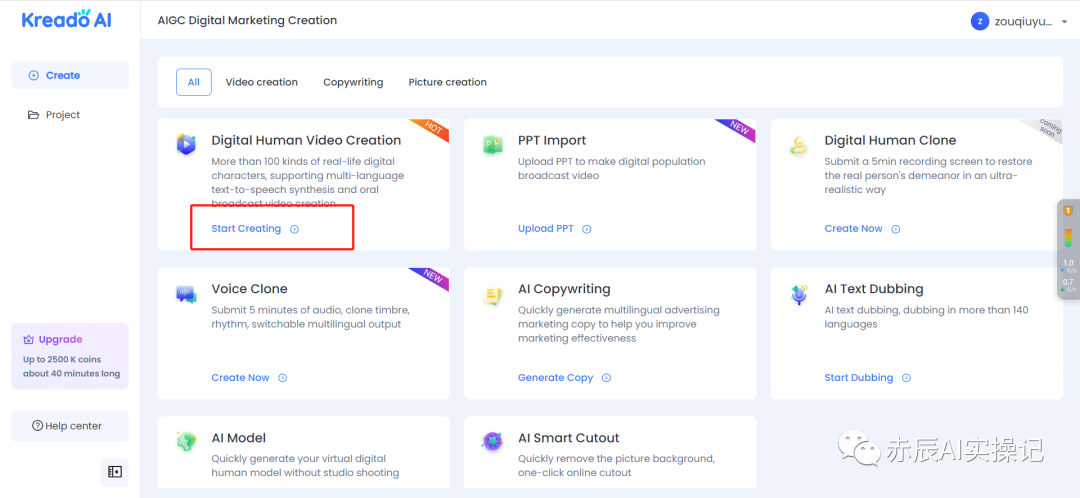Click the Voice Clone card icon
The width and height of the screenshot is (1080, 498).
186,294
